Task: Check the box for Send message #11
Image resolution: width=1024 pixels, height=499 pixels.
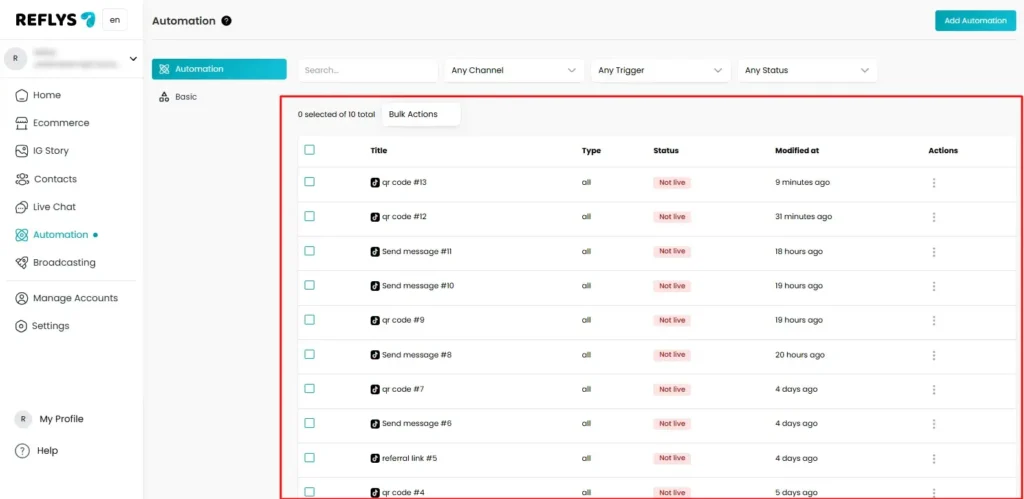Action: coord(310,251)
